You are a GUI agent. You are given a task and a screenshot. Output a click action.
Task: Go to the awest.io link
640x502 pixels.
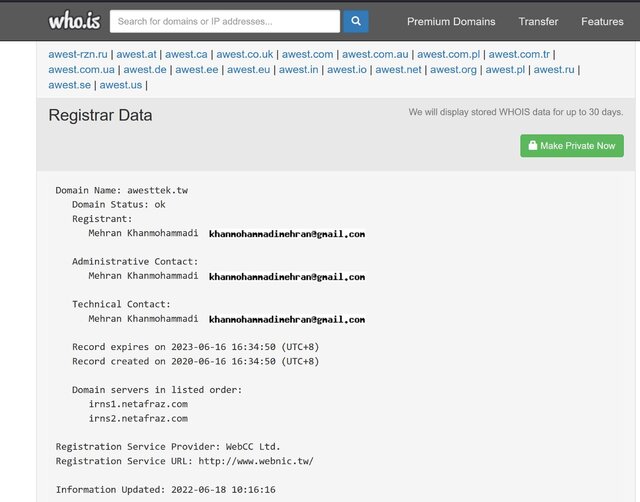pyautogui.click(x=347, y=69)
